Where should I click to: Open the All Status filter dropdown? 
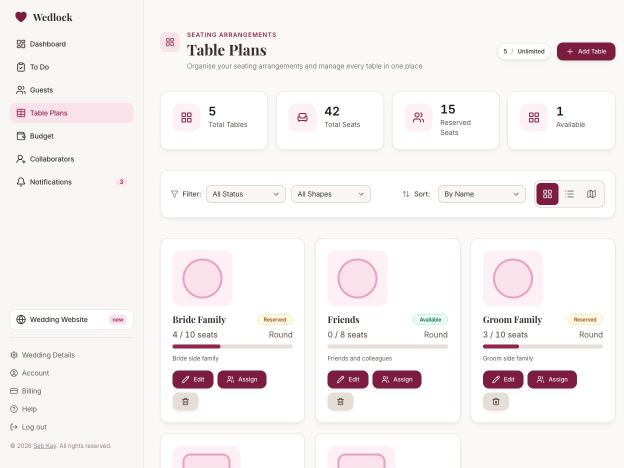[x=246, y=194]
